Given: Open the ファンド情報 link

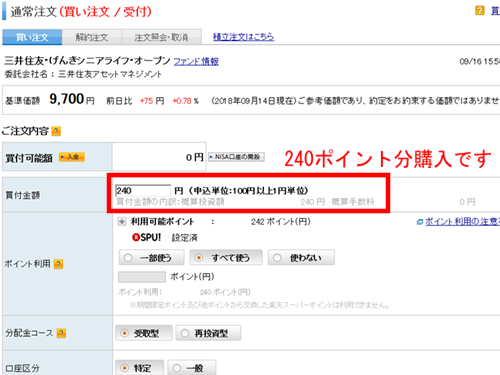Looking at the screenshot, I should tap(196, 61).
